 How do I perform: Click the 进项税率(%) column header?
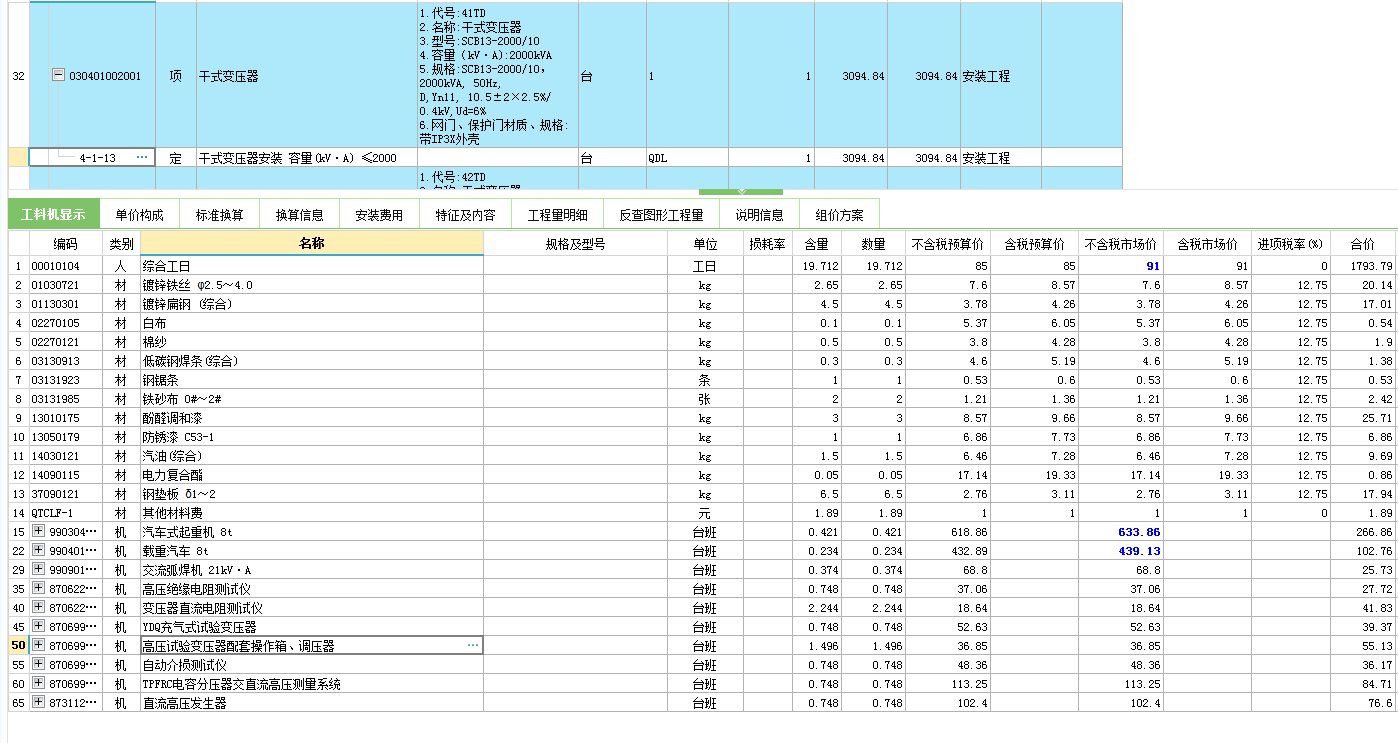click(1290, 244)
